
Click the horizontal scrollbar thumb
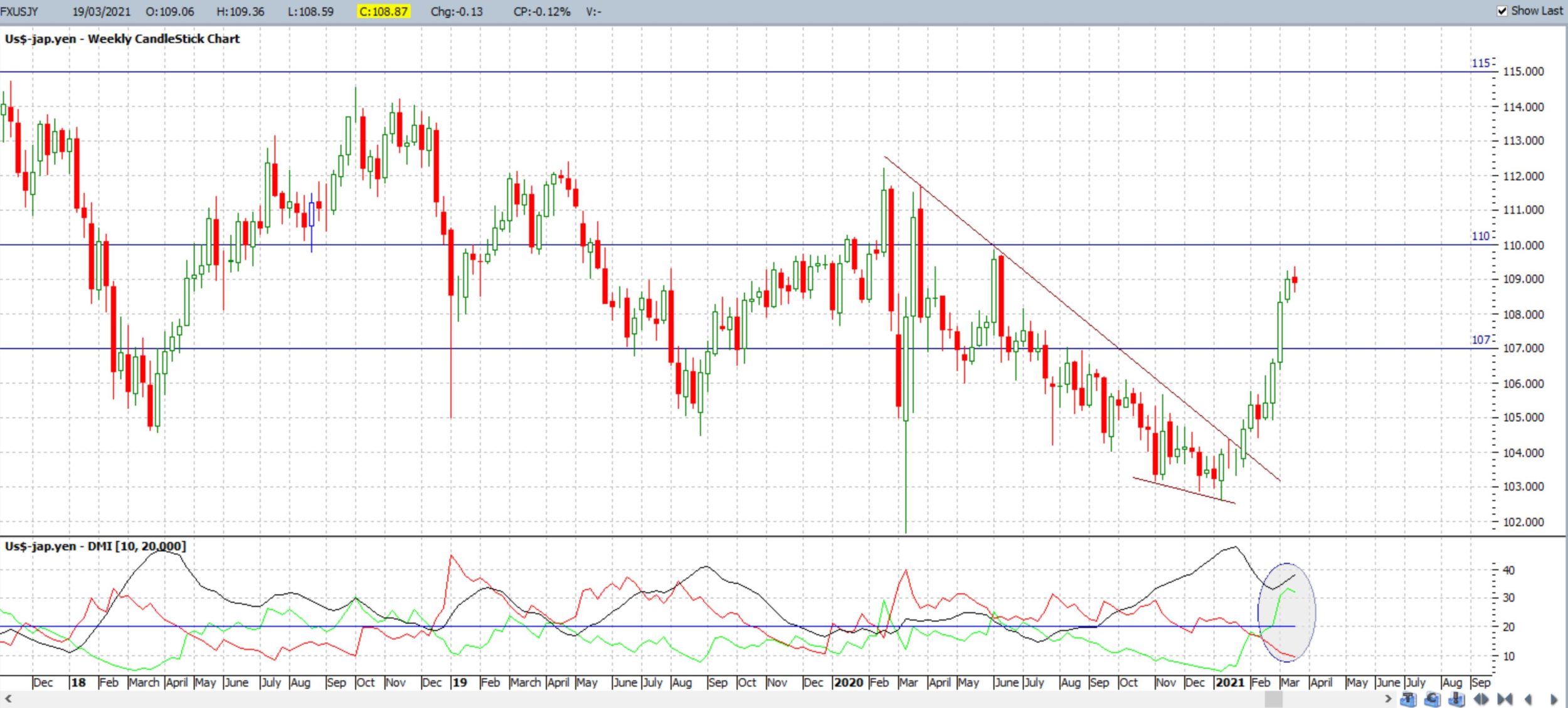point(1274,699)
